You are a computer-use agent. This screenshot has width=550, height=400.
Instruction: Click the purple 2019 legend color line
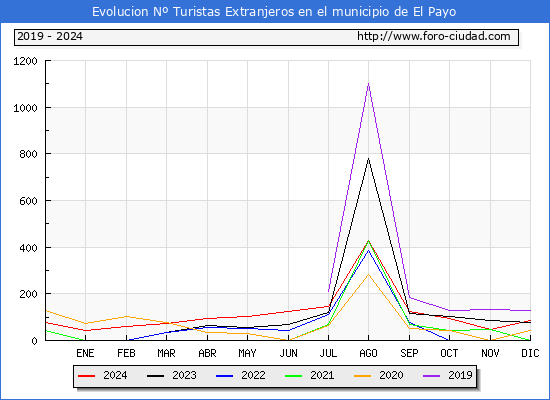click(431, 376)
